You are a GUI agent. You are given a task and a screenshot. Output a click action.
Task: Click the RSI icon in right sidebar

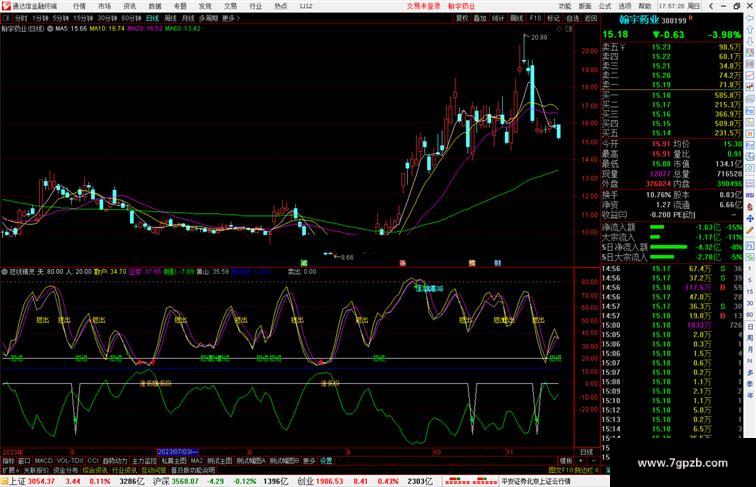click(x=750, y=195)
